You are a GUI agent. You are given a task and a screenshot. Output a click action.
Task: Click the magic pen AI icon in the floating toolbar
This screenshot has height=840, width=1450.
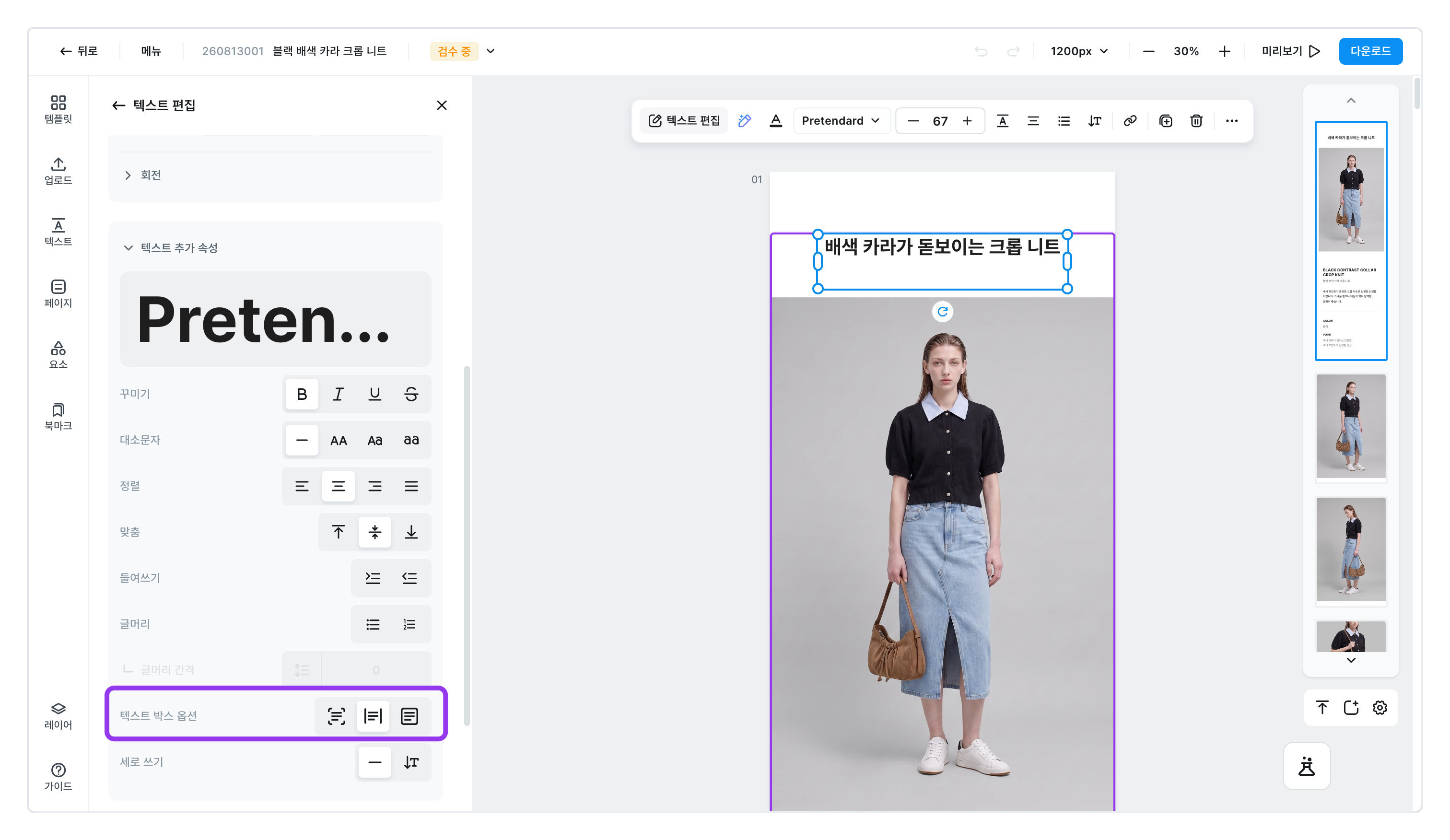[x=745, y=121]
